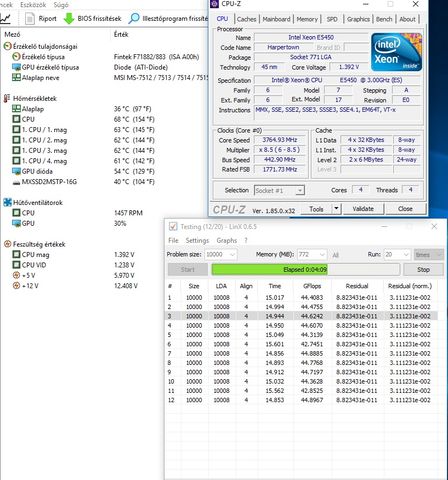Image resolution: width=448 pixels, height=480 pixels.
Task: Switch to the Graphics tab in CPU-Z
Action: (358, 19)
